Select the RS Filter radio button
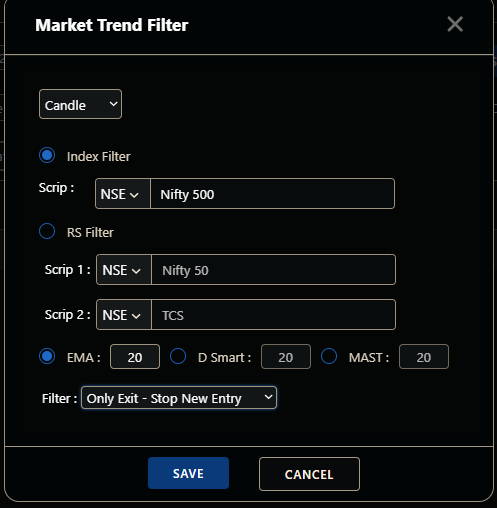 (47, 231)
